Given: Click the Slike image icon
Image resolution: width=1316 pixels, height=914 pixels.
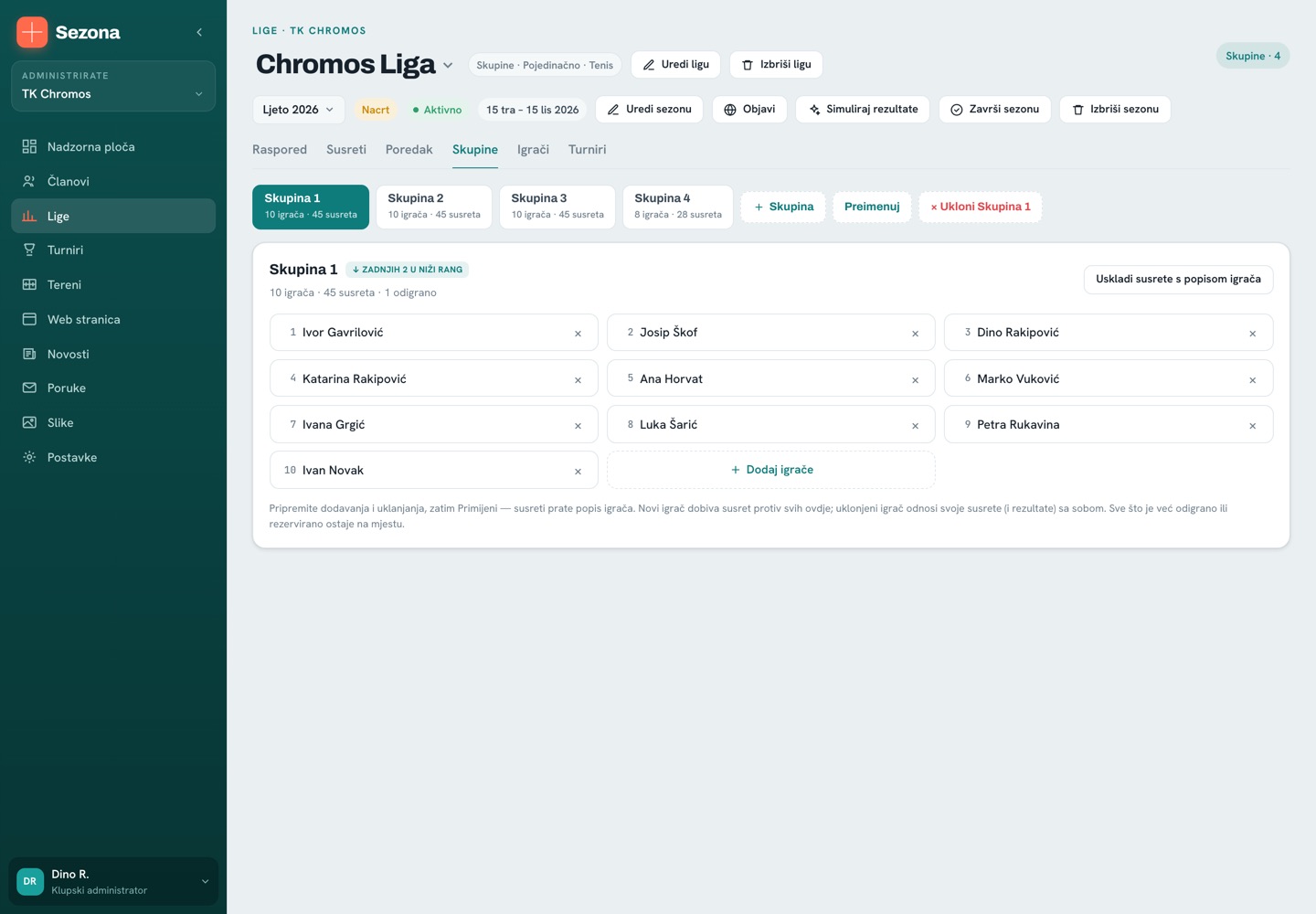Looking at the screenshot, I should pos(29,423).
